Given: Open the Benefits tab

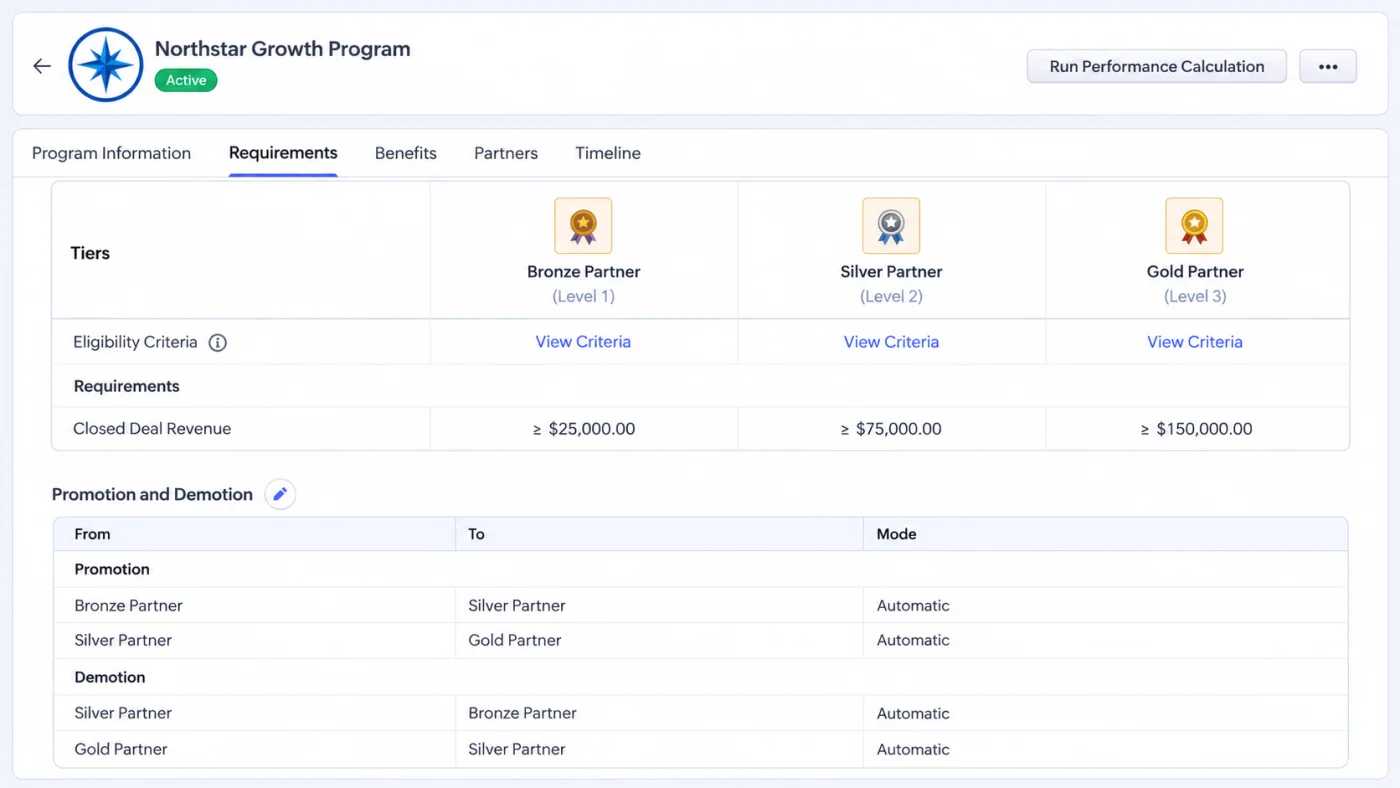Looking at the screenshot, I should click(x=406, y=153).
